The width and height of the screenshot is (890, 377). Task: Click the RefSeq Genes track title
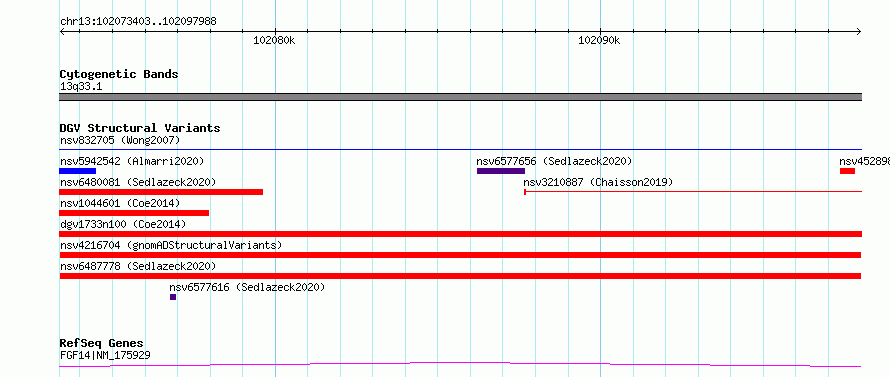coord(102,344)
